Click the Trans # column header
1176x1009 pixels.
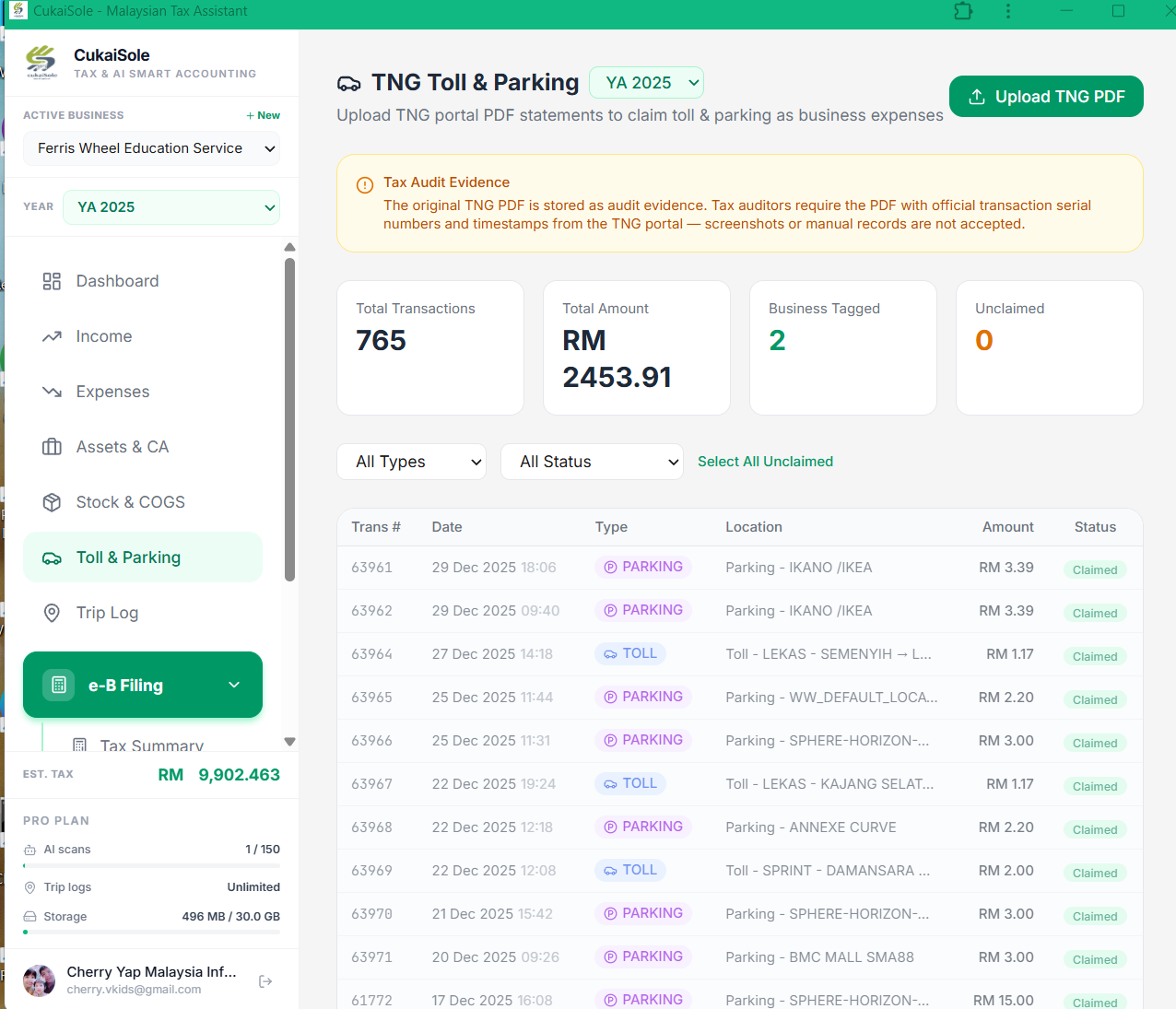click(376, 527)
